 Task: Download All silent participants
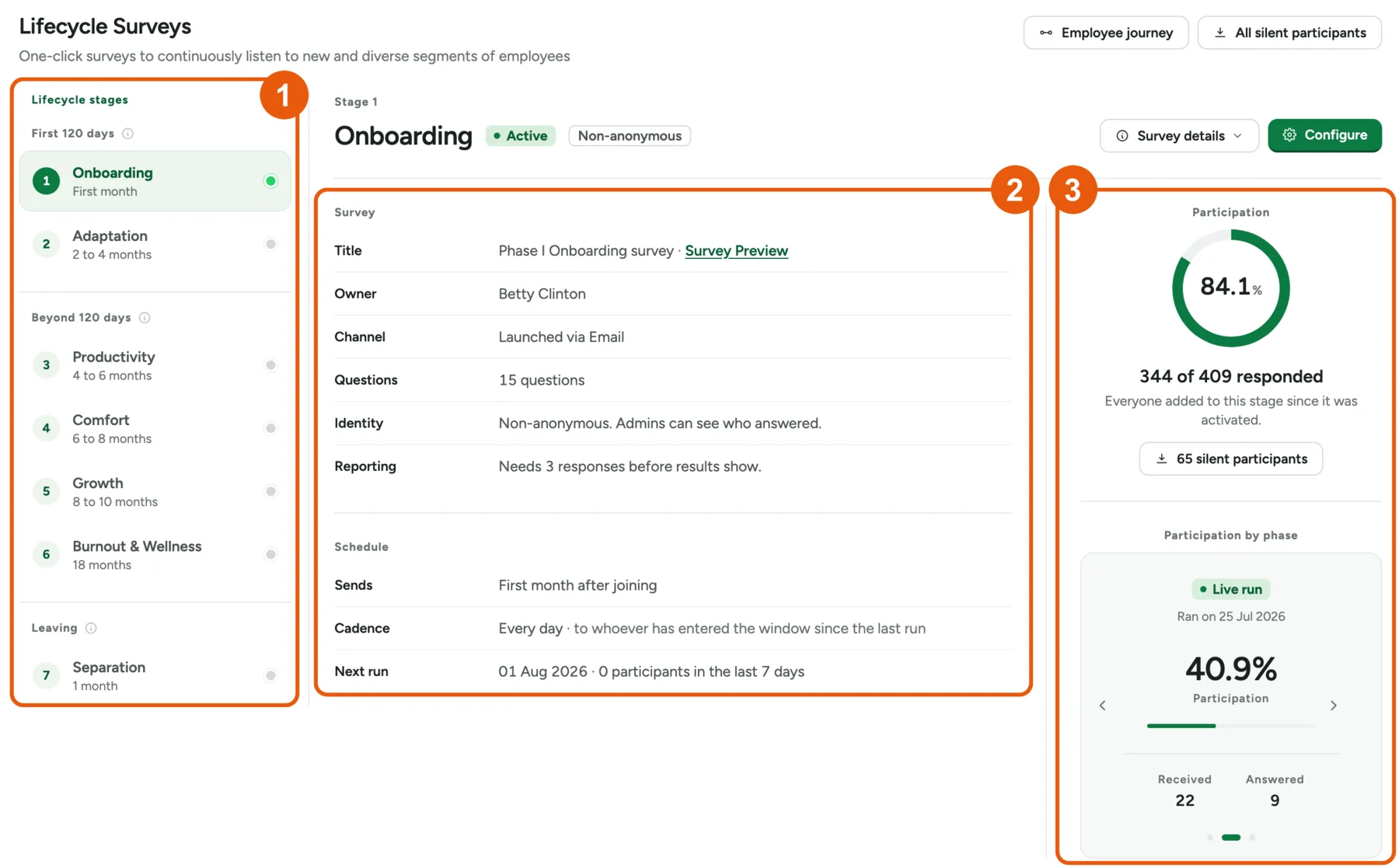1289,33
